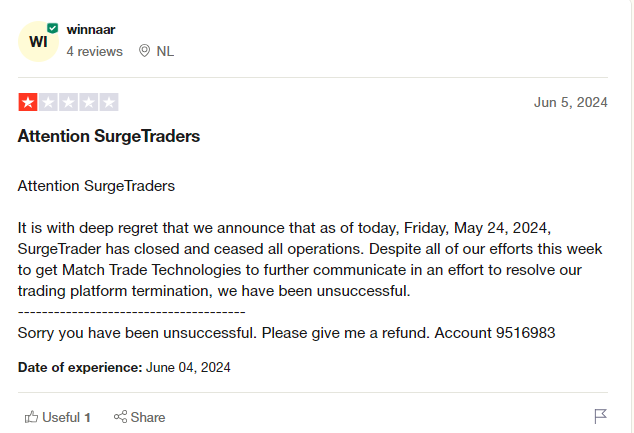Click the red first rating star

[x=27, y=102]
